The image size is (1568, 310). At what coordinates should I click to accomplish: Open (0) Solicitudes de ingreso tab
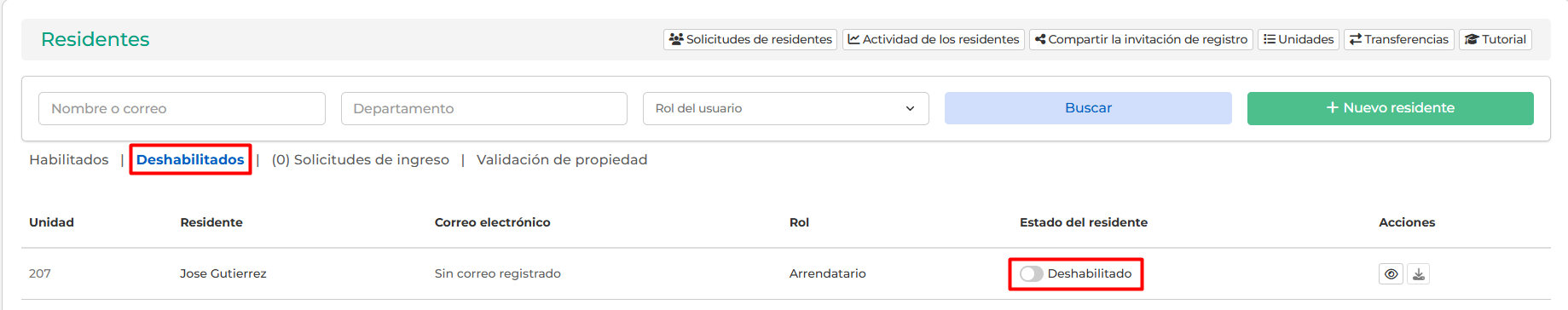(360, 159)
